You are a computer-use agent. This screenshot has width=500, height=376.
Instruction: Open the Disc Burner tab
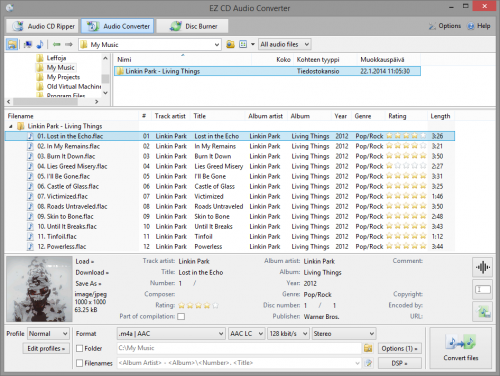[x=193, y=26]
